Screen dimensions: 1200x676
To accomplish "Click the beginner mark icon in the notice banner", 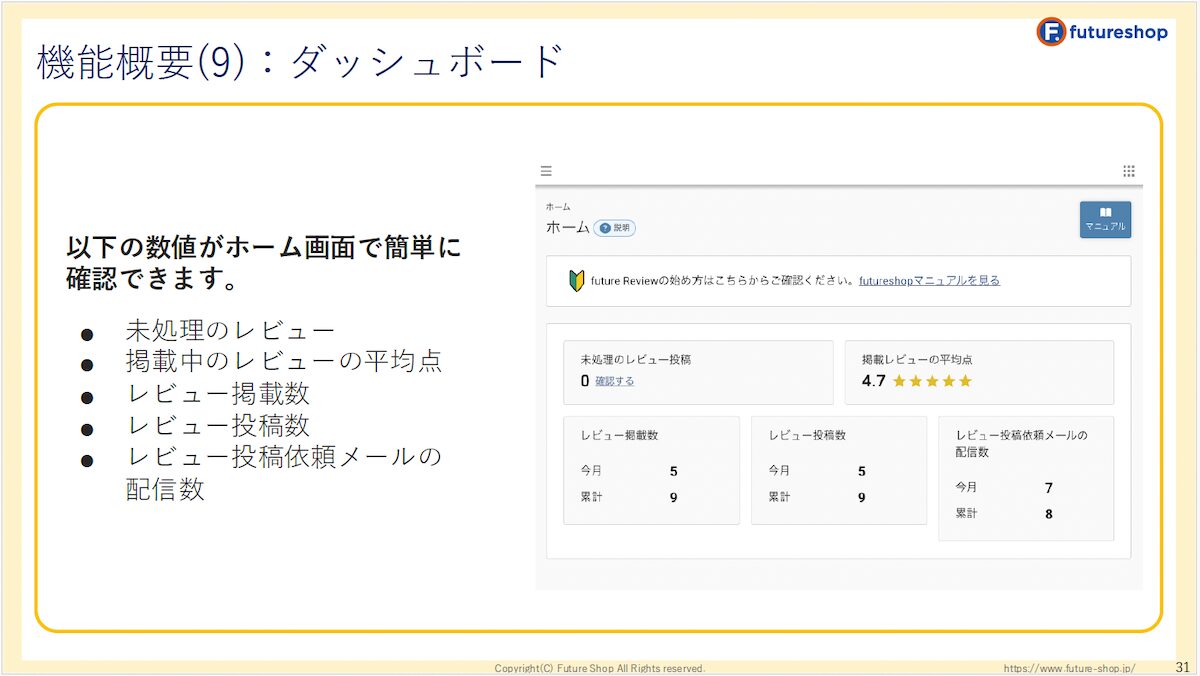I will 576,278.
